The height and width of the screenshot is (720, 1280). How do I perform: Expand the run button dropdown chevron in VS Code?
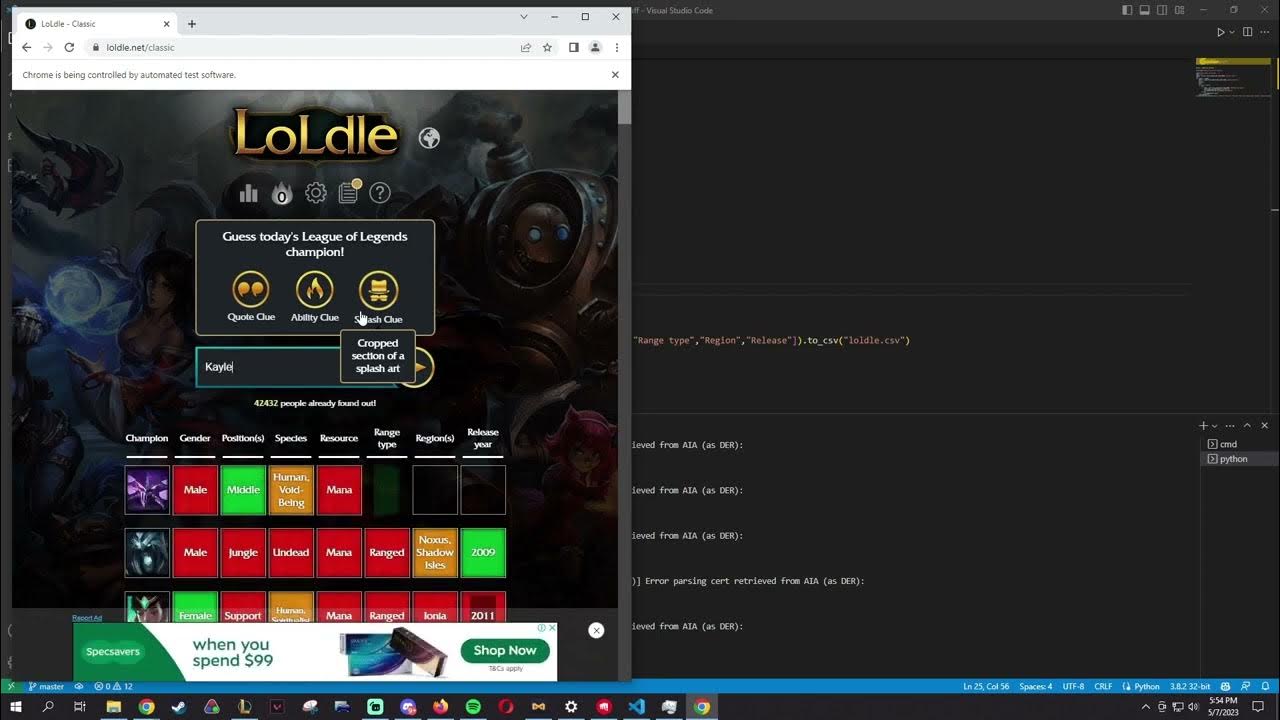click(1231, 33)
